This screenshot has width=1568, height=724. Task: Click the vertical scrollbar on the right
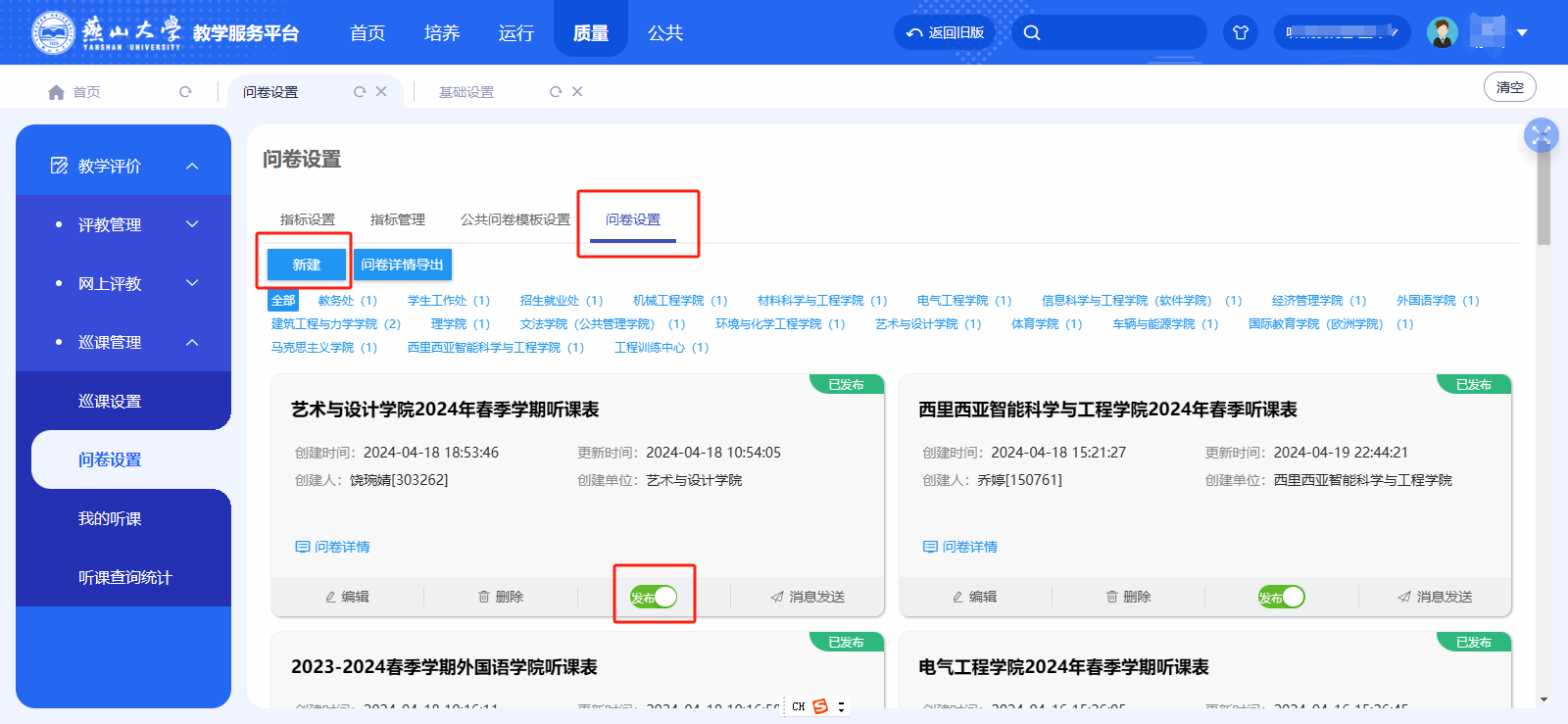point(1543,196)
